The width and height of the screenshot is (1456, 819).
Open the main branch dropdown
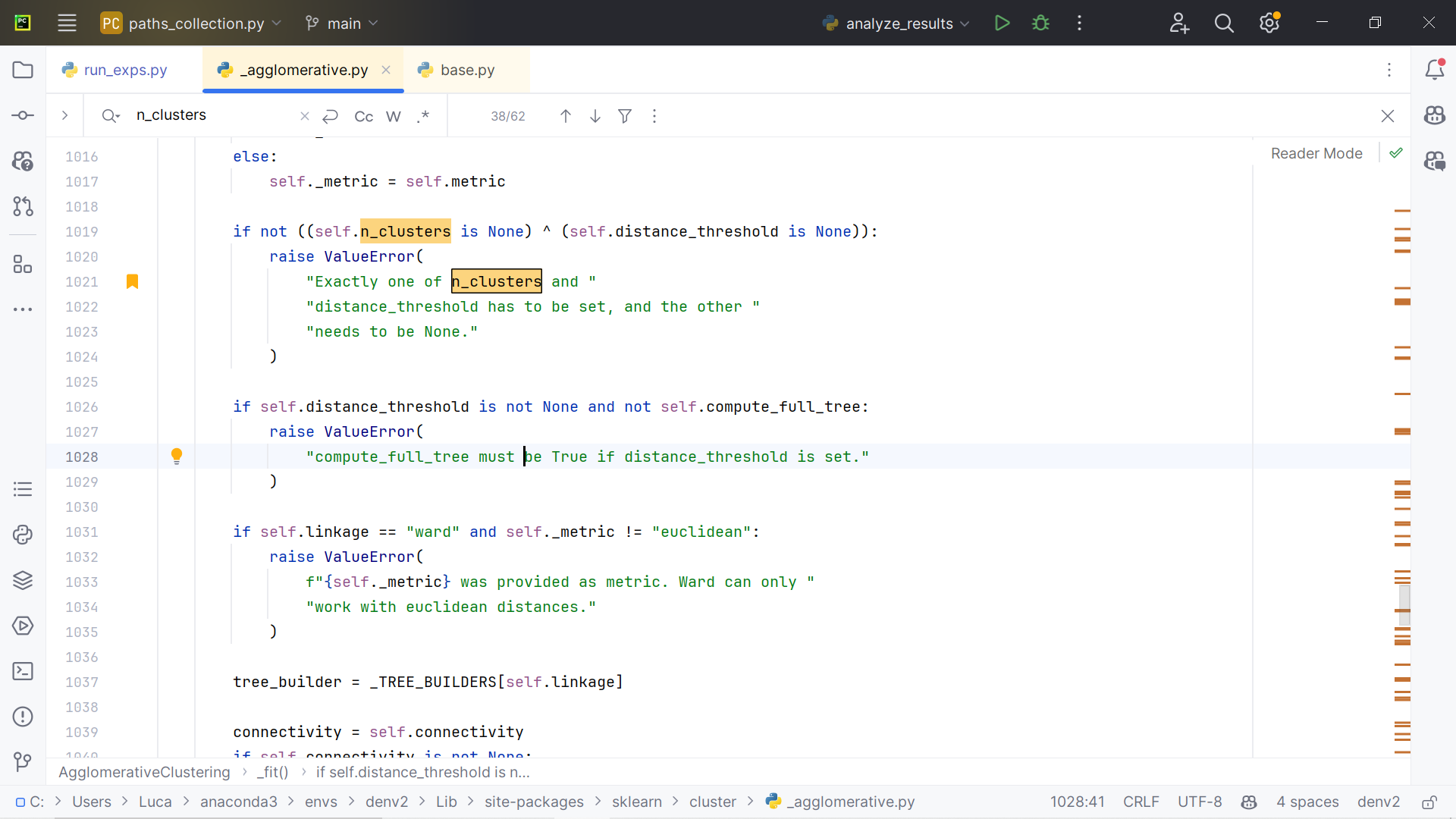point(341,23)
